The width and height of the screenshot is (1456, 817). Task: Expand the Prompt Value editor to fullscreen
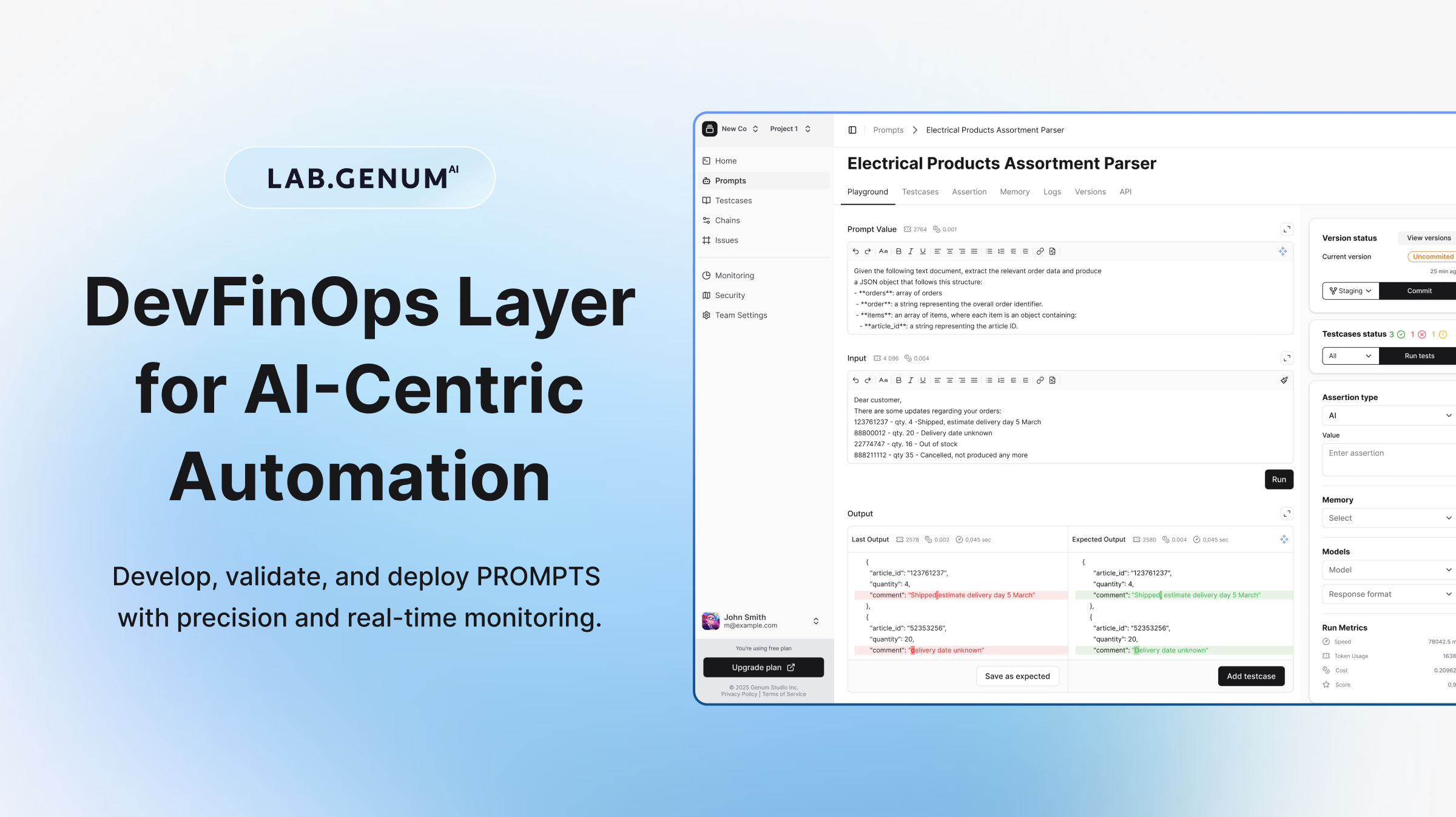click(1286, 229)
